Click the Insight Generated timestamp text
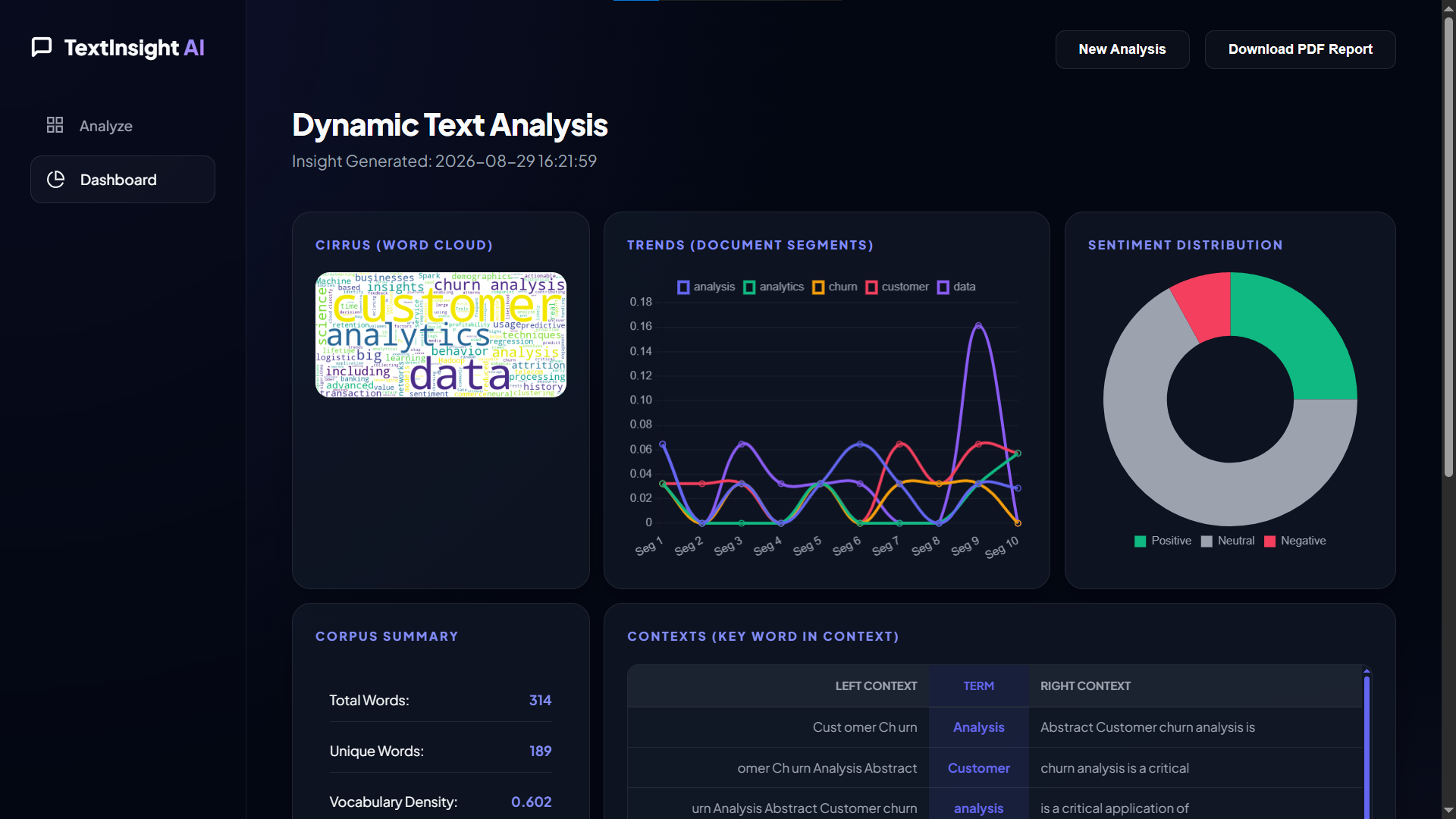Viewport: 1456px width, 819px height. tap(444, 161)
